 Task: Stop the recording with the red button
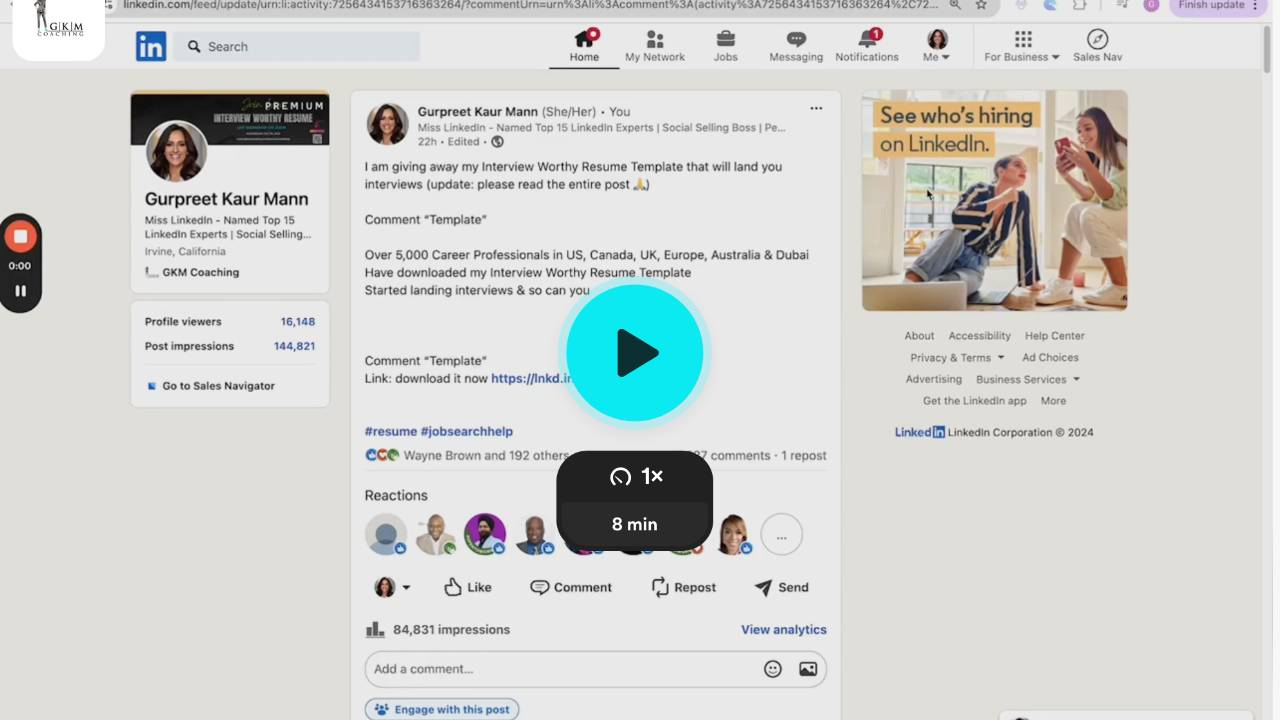pyautogui.click(x=20, y=237)
